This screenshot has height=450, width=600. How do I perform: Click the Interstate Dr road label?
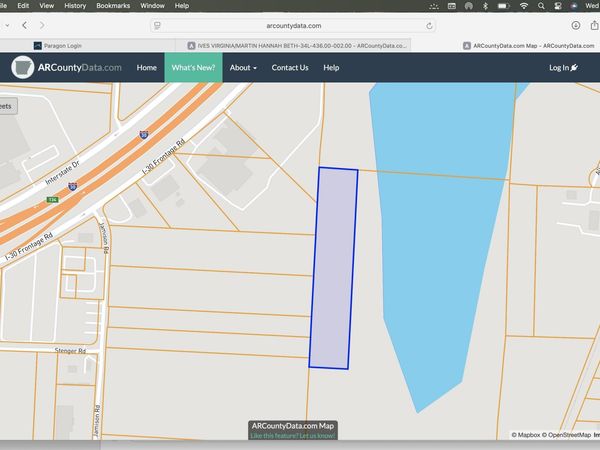click(x=62, y=173)
